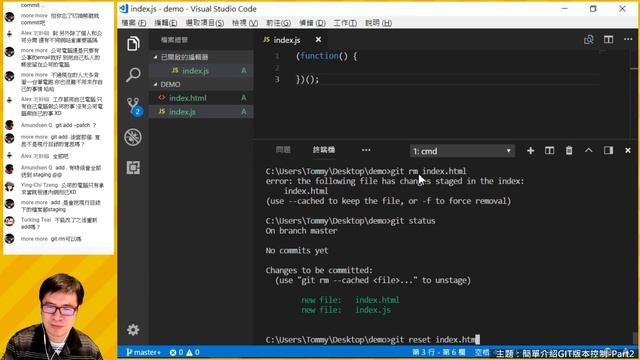This screenshot has width=640, height=360.
Task: Click the chat message 'git add --patch ?'
Action: [x=76, y=125]
